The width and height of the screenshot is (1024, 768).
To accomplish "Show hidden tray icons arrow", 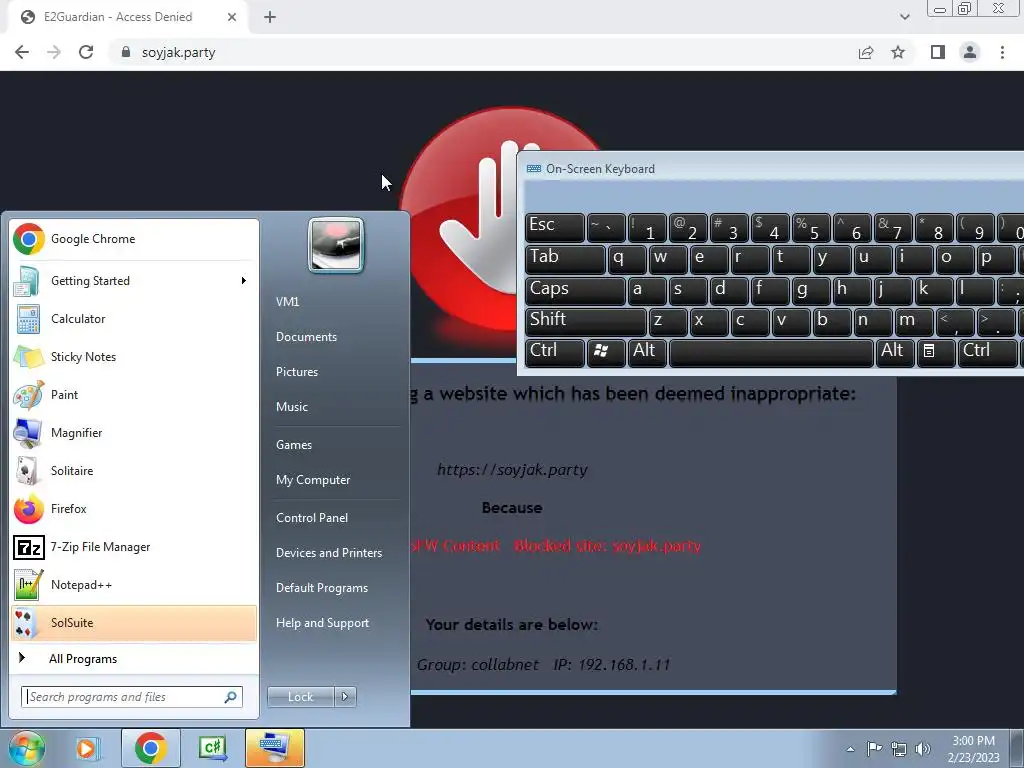I will tap(850, 749).
